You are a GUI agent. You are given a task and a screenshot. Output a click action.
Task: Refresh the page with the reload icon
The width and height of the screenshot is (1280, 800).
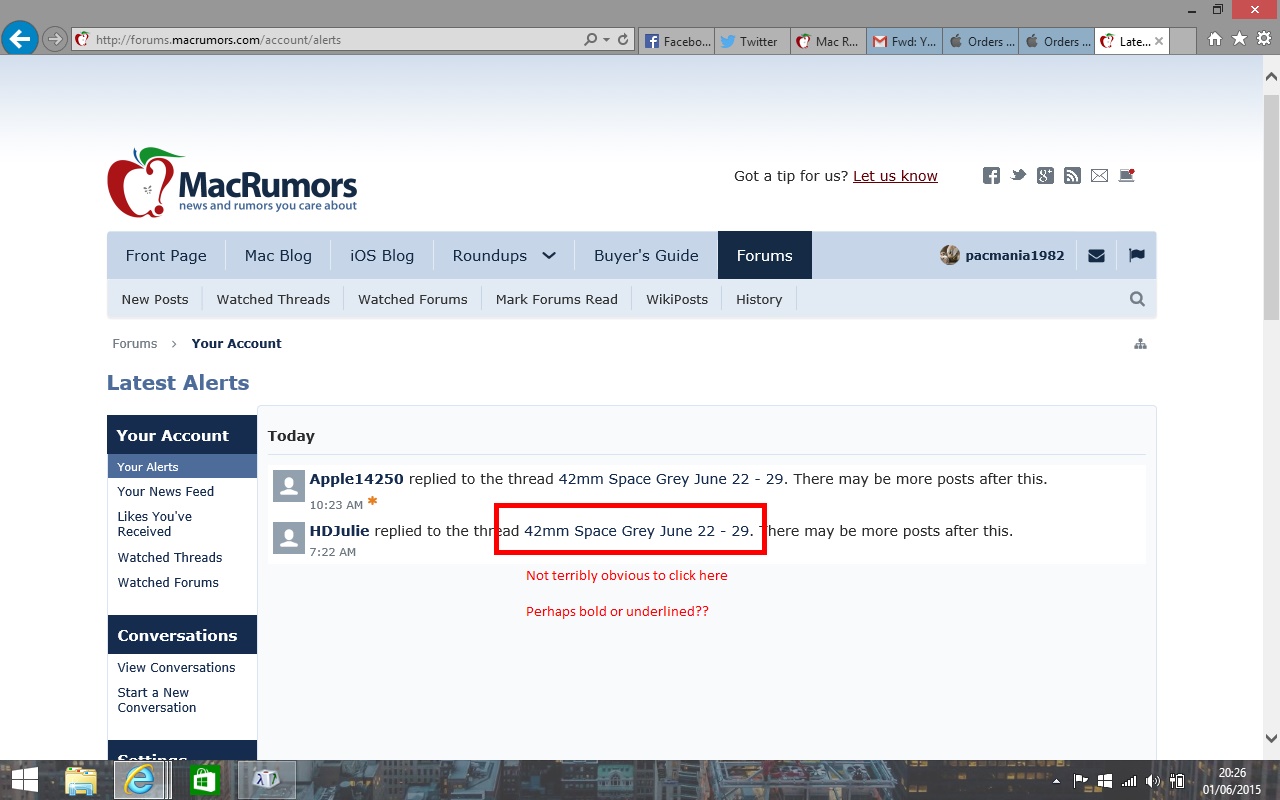coord(623,40)
